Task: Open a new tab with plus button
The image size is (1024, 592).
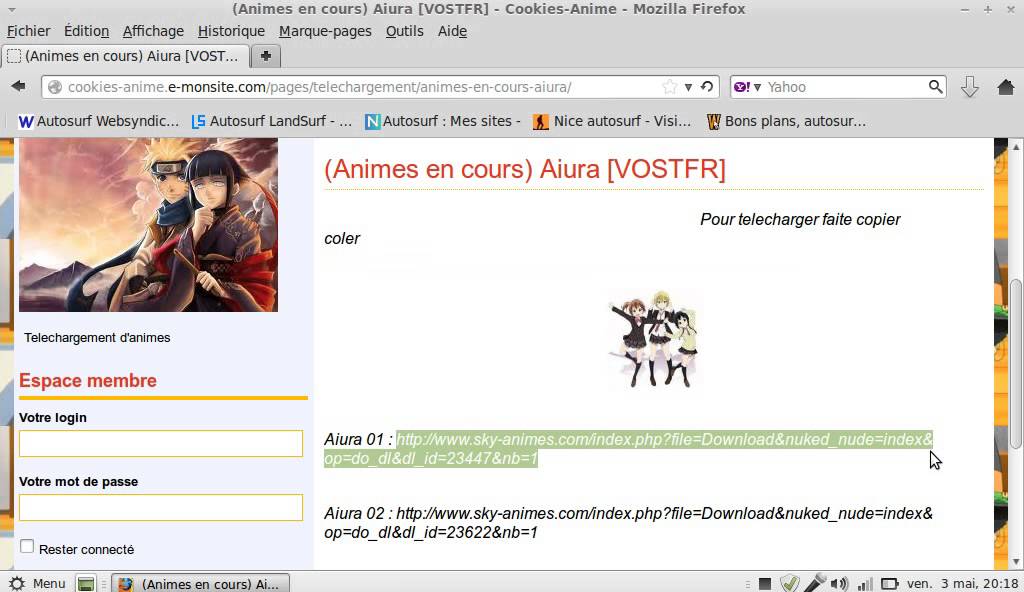Action: [266, 56]
